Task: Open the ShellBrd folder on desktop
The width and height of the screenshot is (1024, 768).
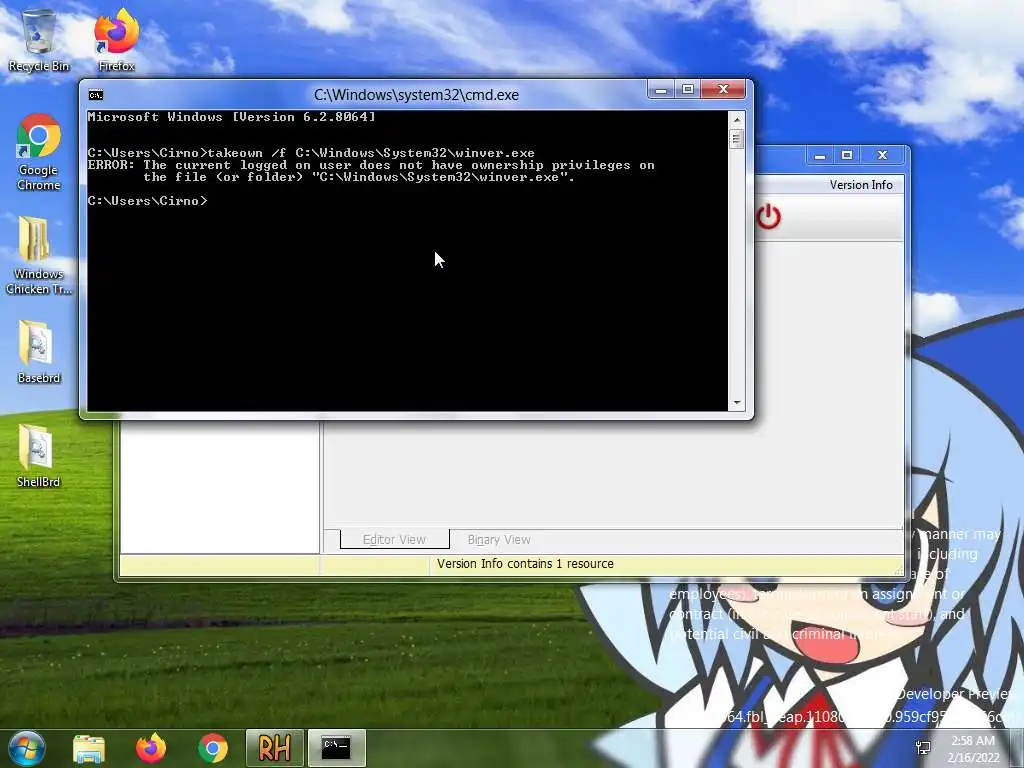Action: click(x=39, y=455)
